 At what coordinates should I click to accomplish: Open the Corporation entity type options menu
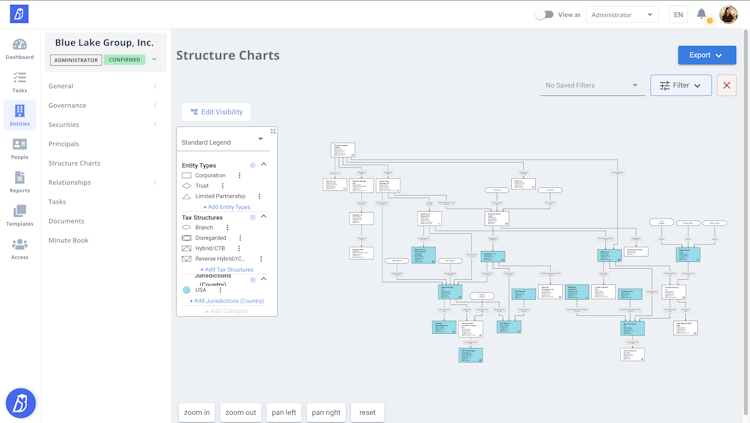click(x=240, y=176)
